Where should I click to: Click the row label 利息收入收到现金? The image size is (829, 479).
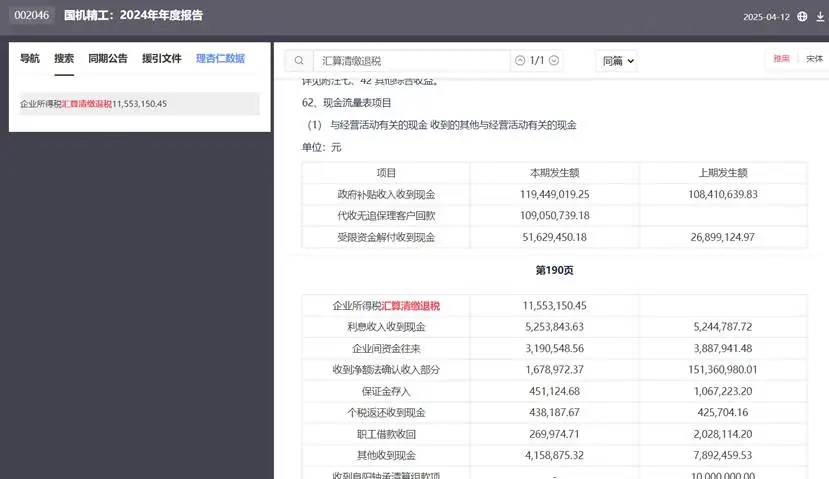pyautogui.click(x=386, y=327)
